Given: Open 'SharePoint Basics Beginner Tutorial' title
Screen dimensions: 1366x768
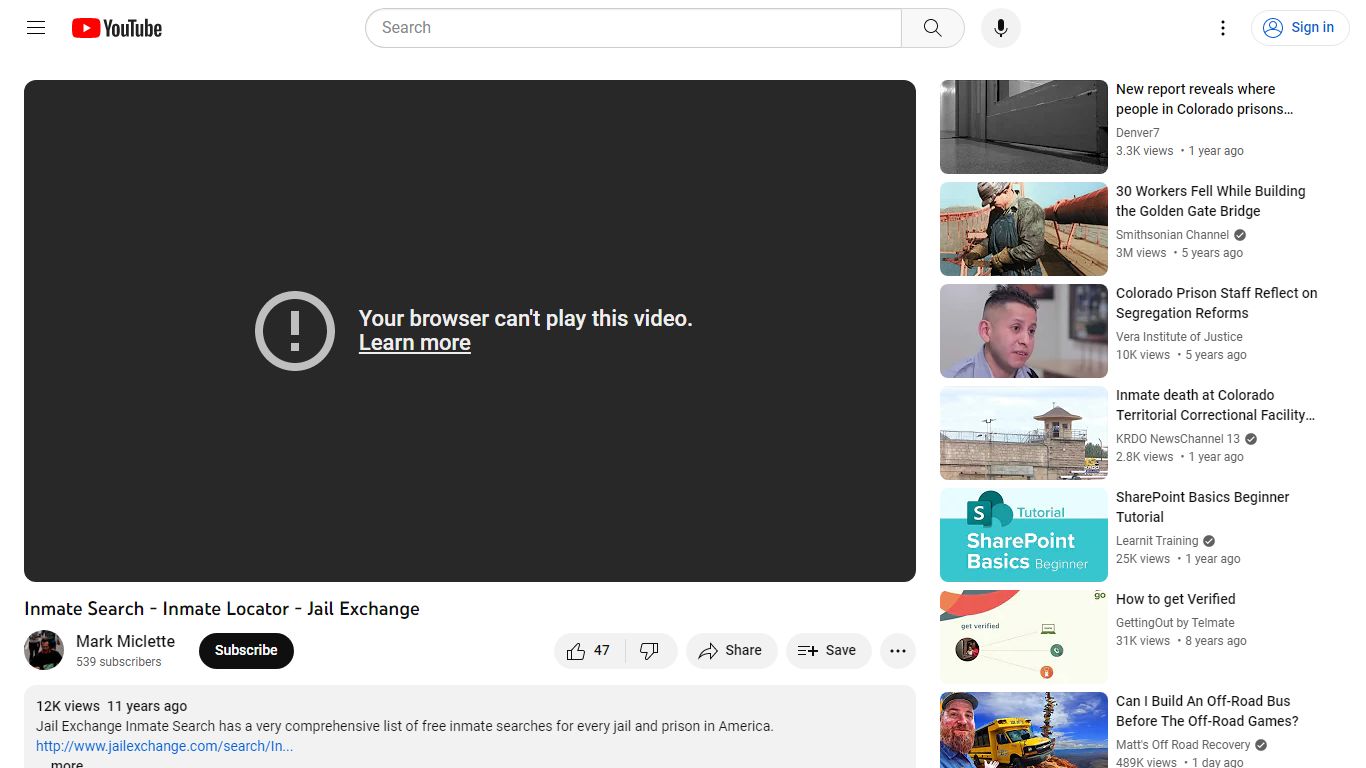Looking at the screenshot, I should pyautogui.click(x=1202, y=507).
